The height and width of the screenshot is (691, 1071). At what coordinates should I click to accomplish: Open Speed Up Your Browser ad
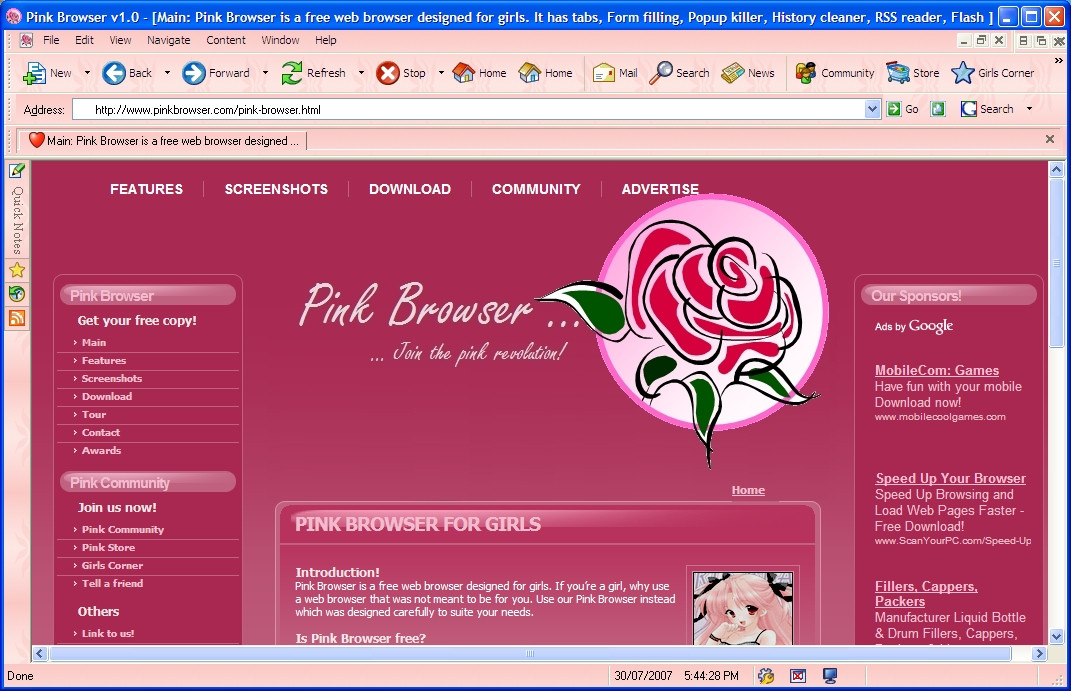click(950, 478)
